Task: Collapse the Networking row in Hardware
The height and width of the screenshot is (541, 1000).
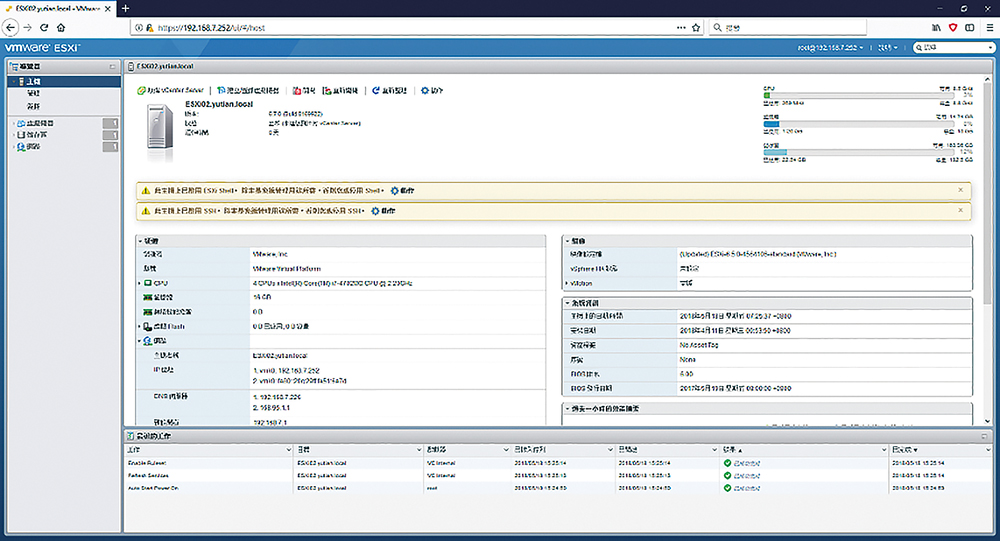Action: 140,341
